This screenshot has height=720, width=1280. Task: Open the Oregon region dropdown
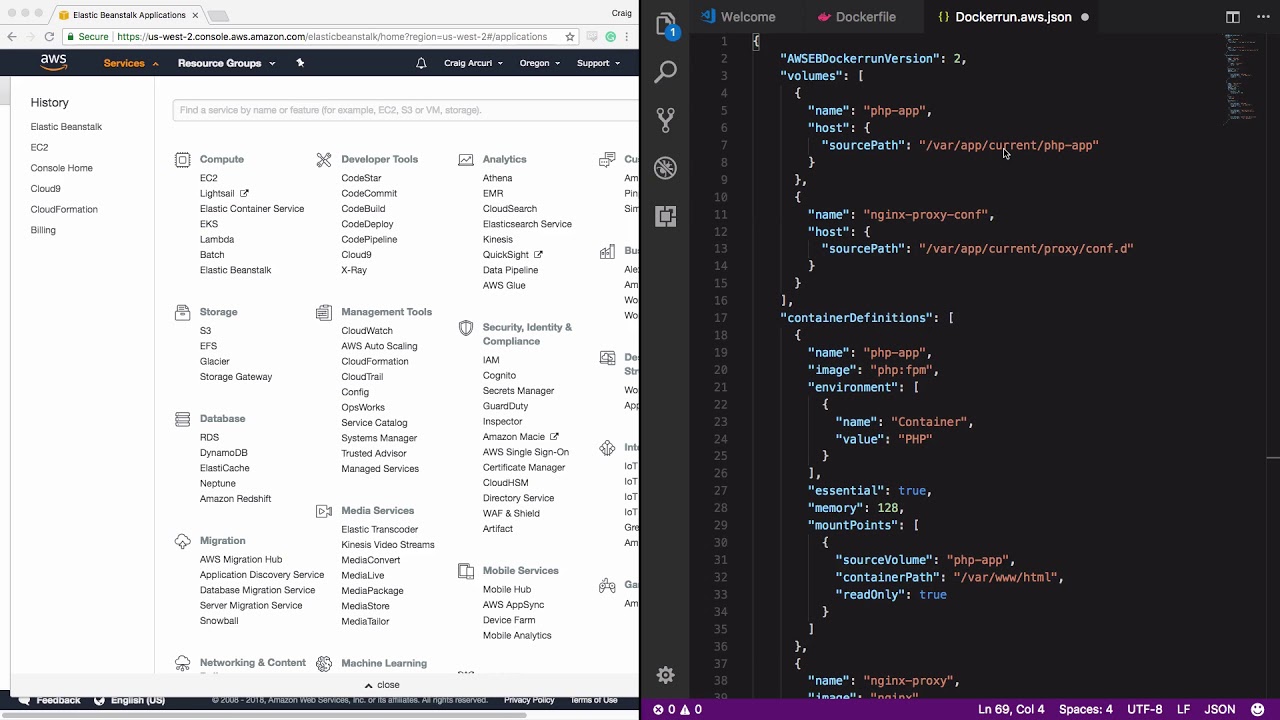(539, 63)
